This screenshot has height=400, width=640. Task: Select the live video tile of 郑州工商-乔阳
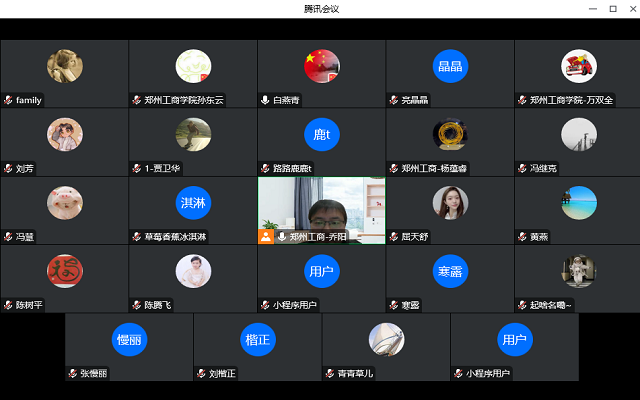[x=322, y=210]
